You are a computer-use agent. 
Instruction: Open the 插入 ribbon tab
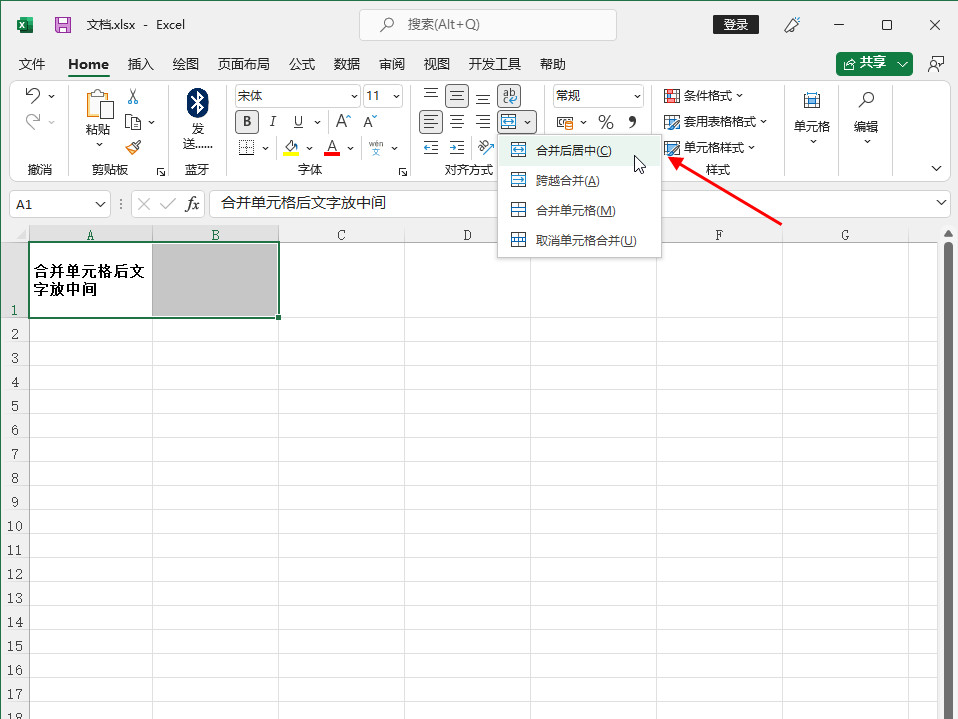pyautogui.click(x=141, y=64)
